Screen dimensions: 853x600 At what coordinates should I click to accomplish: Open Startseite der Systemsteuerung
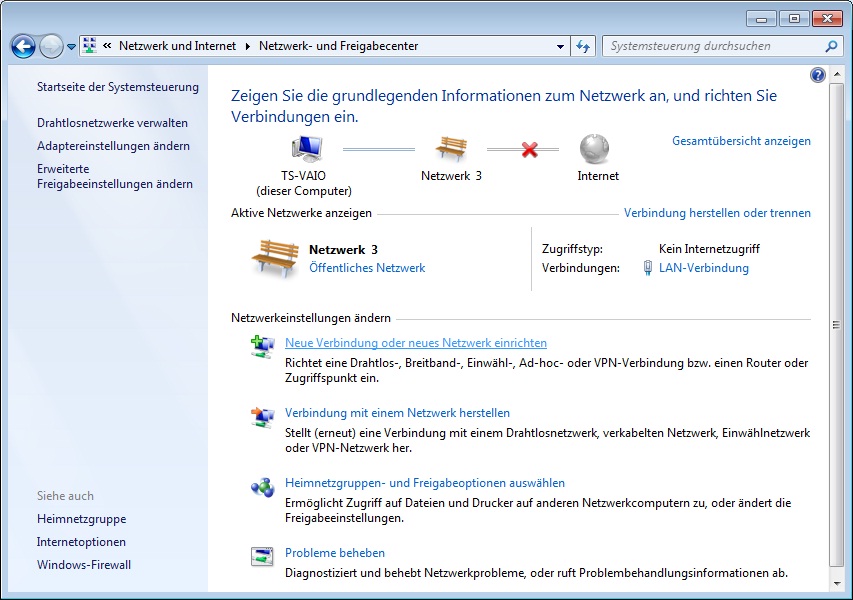pos(118,87)
